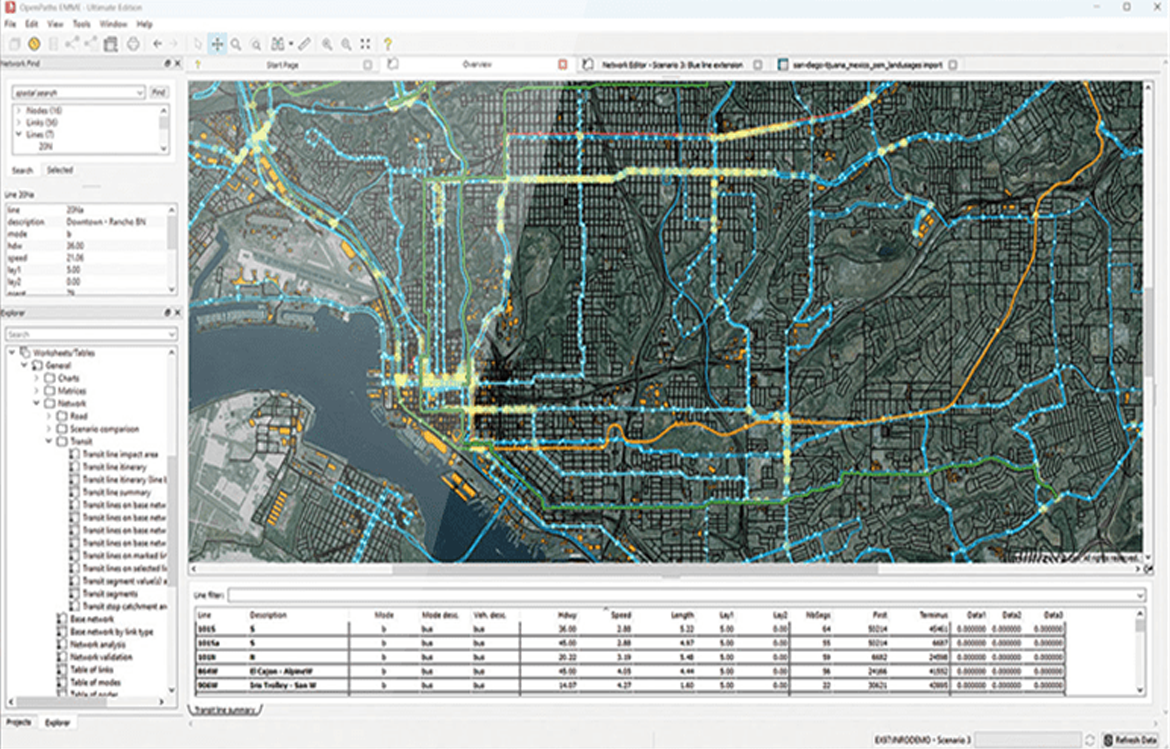Click the Transit line summary bottom tab
1170x749 pixels.
[224, 710]
